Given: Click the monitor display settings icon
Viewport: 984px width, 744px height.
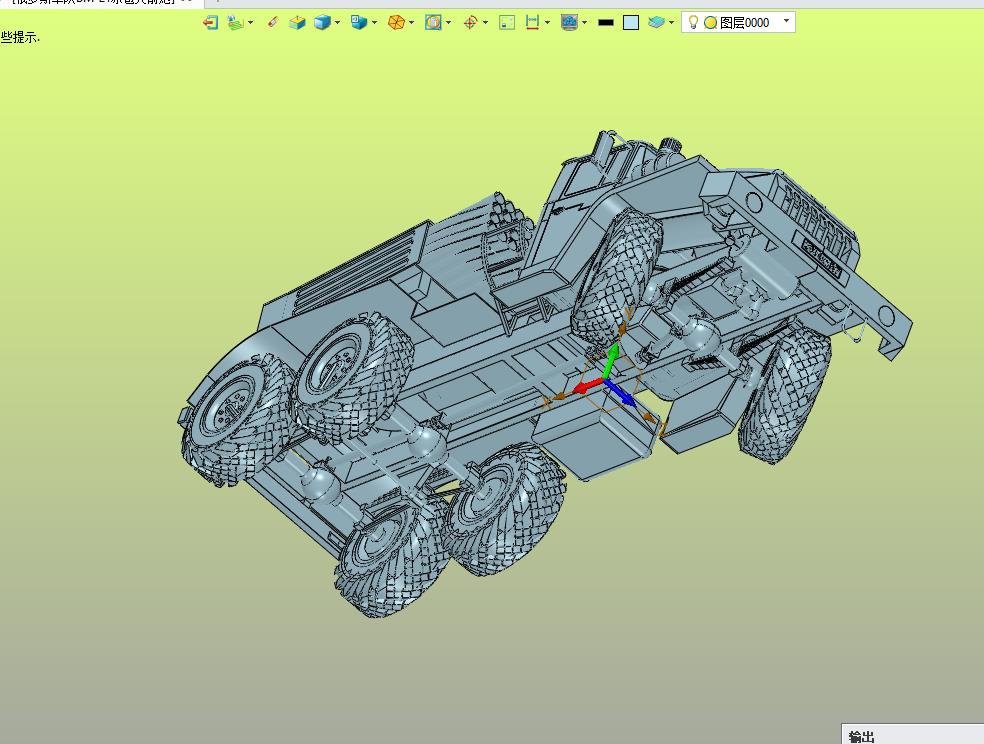Looking at the screenshot, I should coord(569,23).
